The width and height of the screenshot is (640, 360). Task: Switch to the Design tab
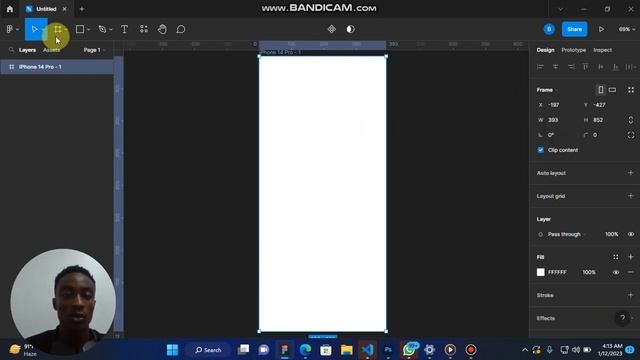(545, 50)
